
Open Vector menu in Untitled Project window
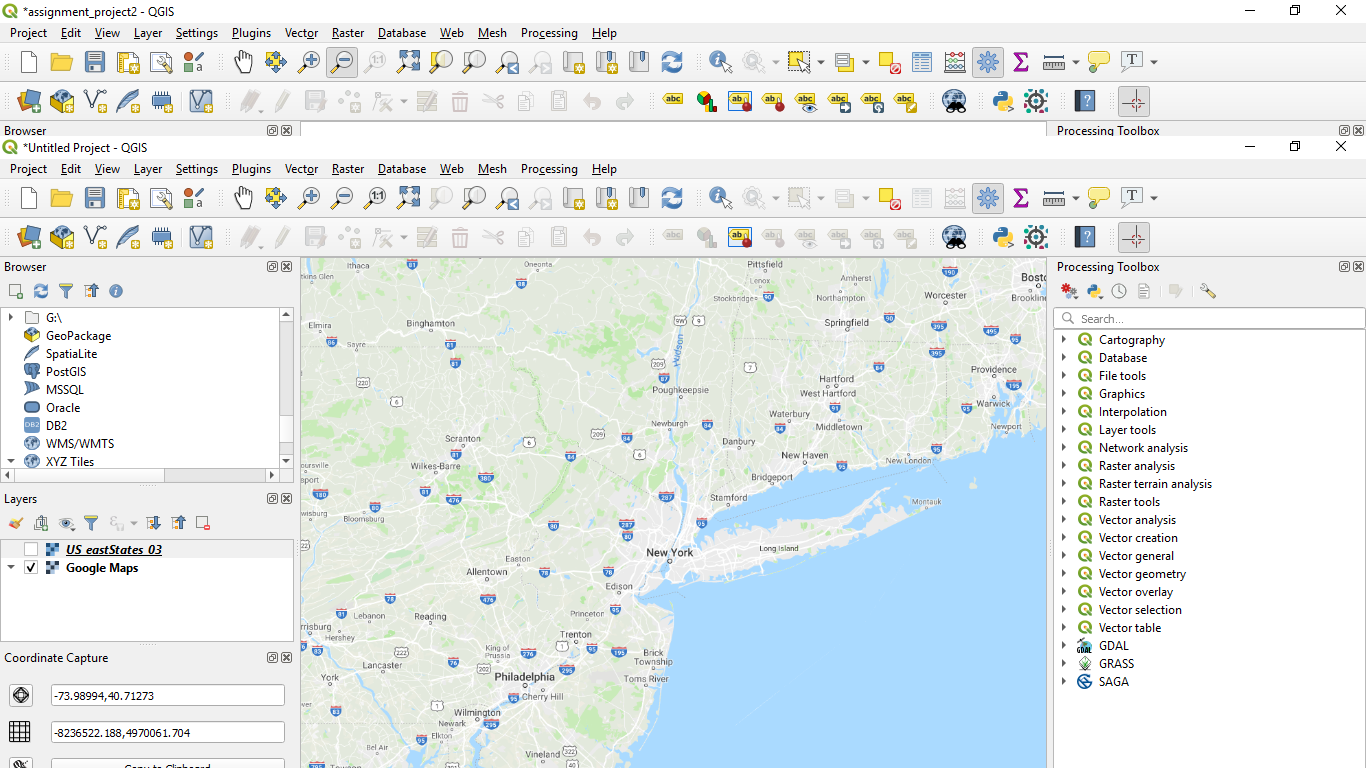(301, 169)
